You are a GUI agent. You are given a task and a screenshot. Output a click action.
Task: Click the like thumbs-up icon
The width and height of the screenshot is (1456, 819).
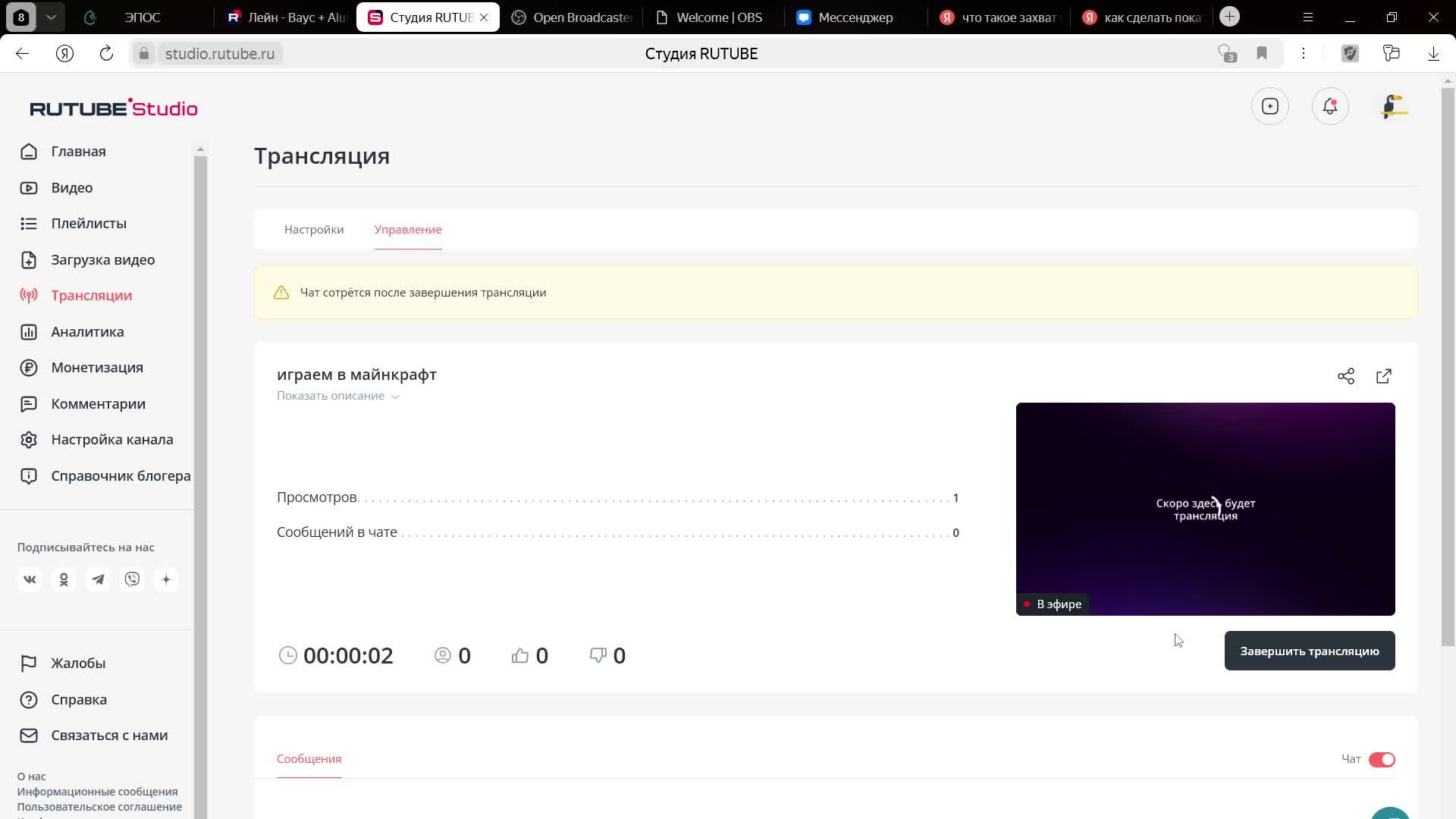click(x=520, y=655)
